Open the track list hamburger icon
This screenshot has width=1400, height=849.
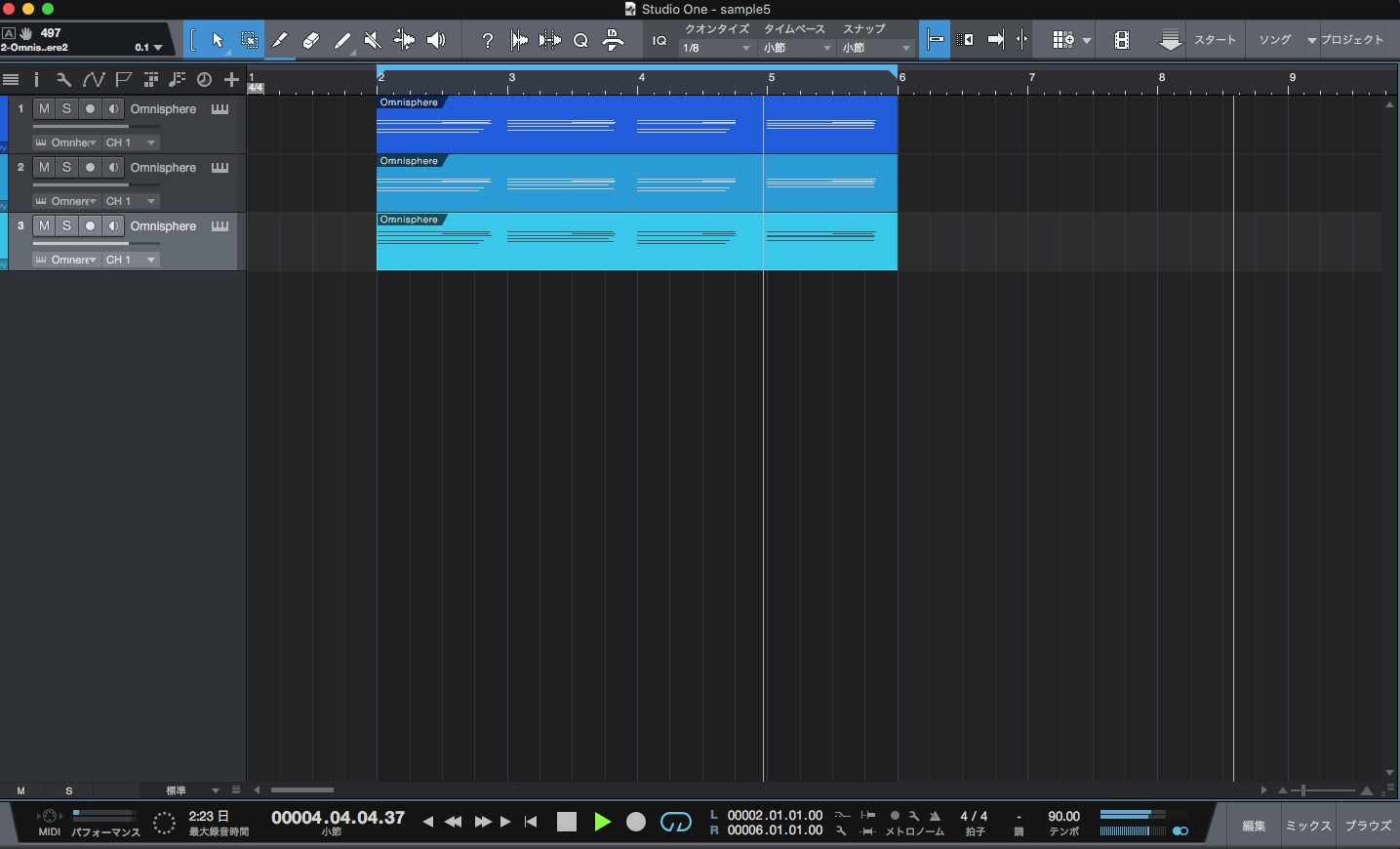click(x=11, y=80)
